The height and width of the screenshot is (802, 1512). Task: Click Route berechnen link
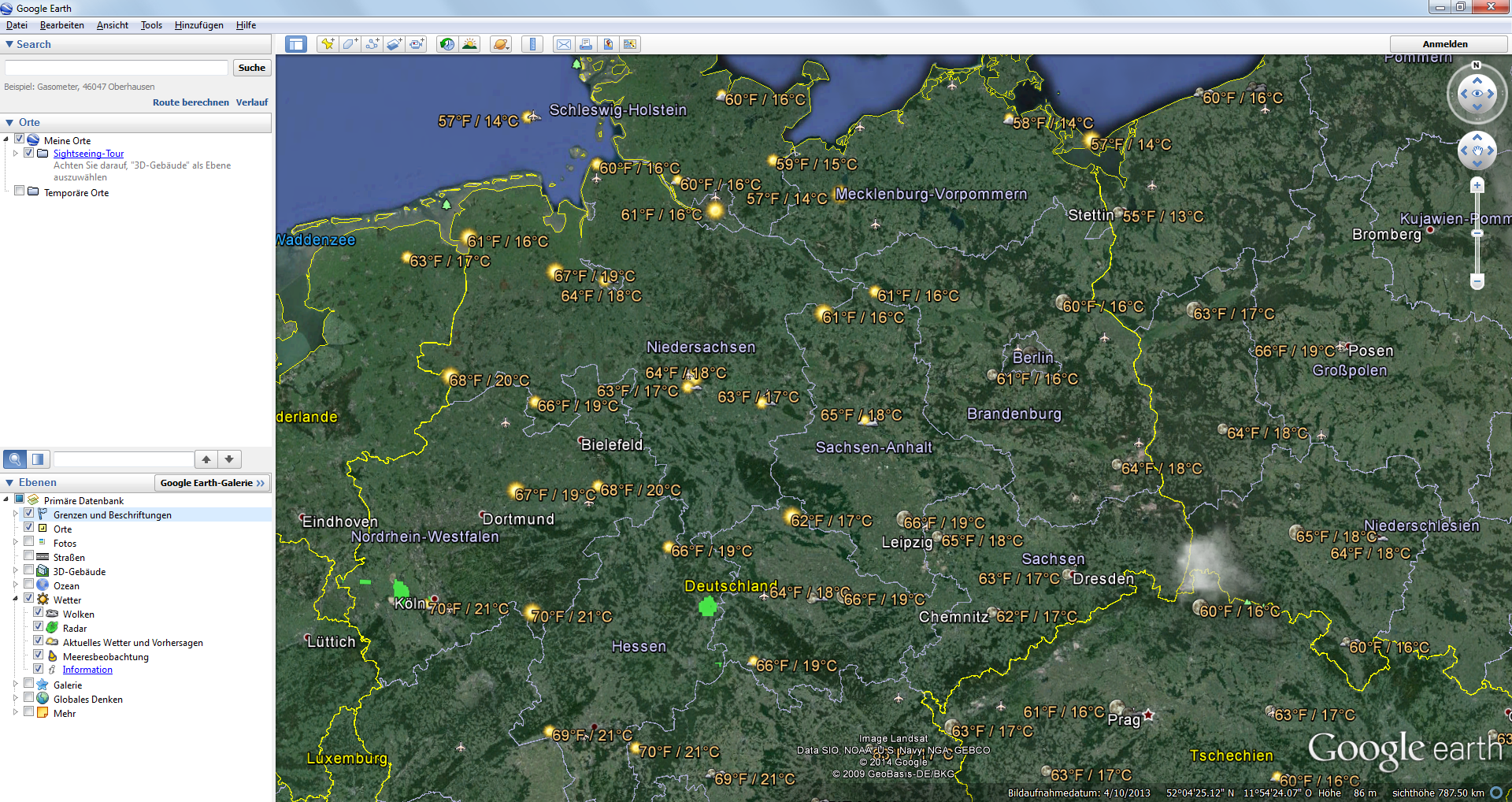coord(191,102)
